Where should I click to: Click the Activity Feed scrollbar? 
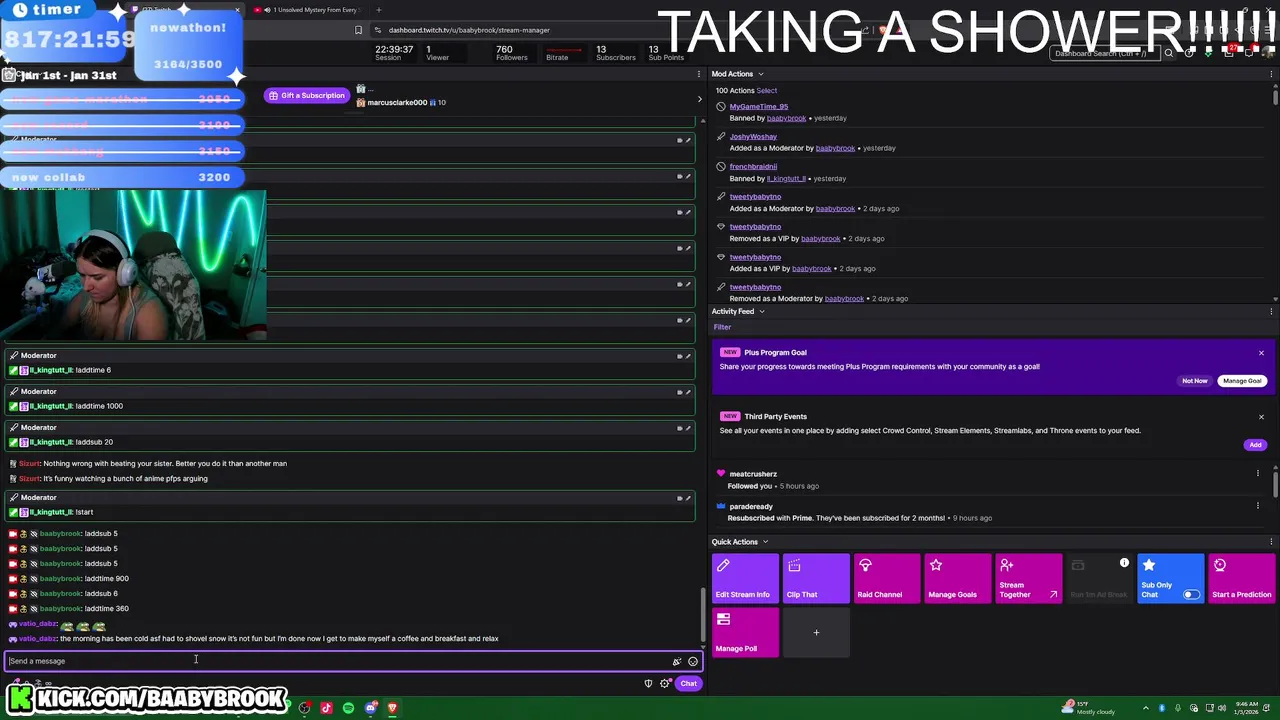tap(1275, 483)
